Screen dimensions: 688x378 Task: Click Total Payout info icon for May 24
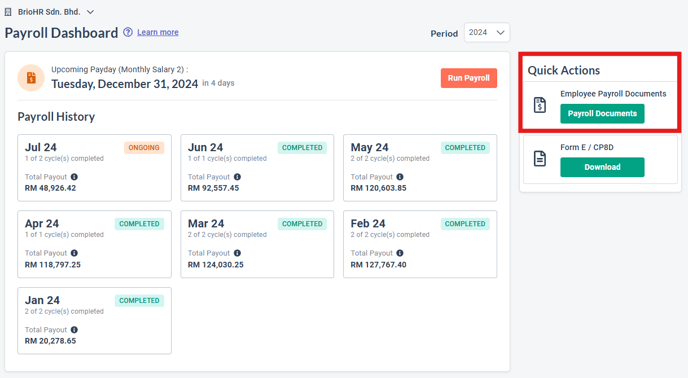(400, 177)
